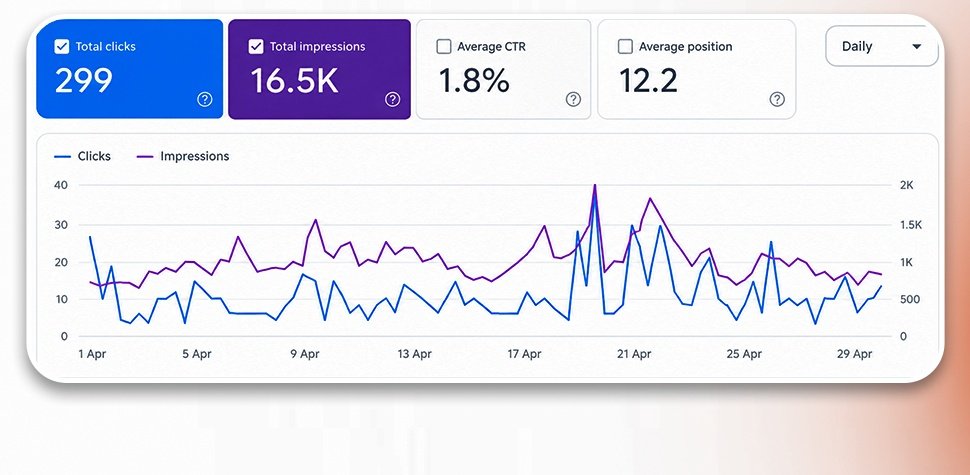
Task: Open the Daily granularity dropdown
Action: pyautogui.click(x=882, y=46)
